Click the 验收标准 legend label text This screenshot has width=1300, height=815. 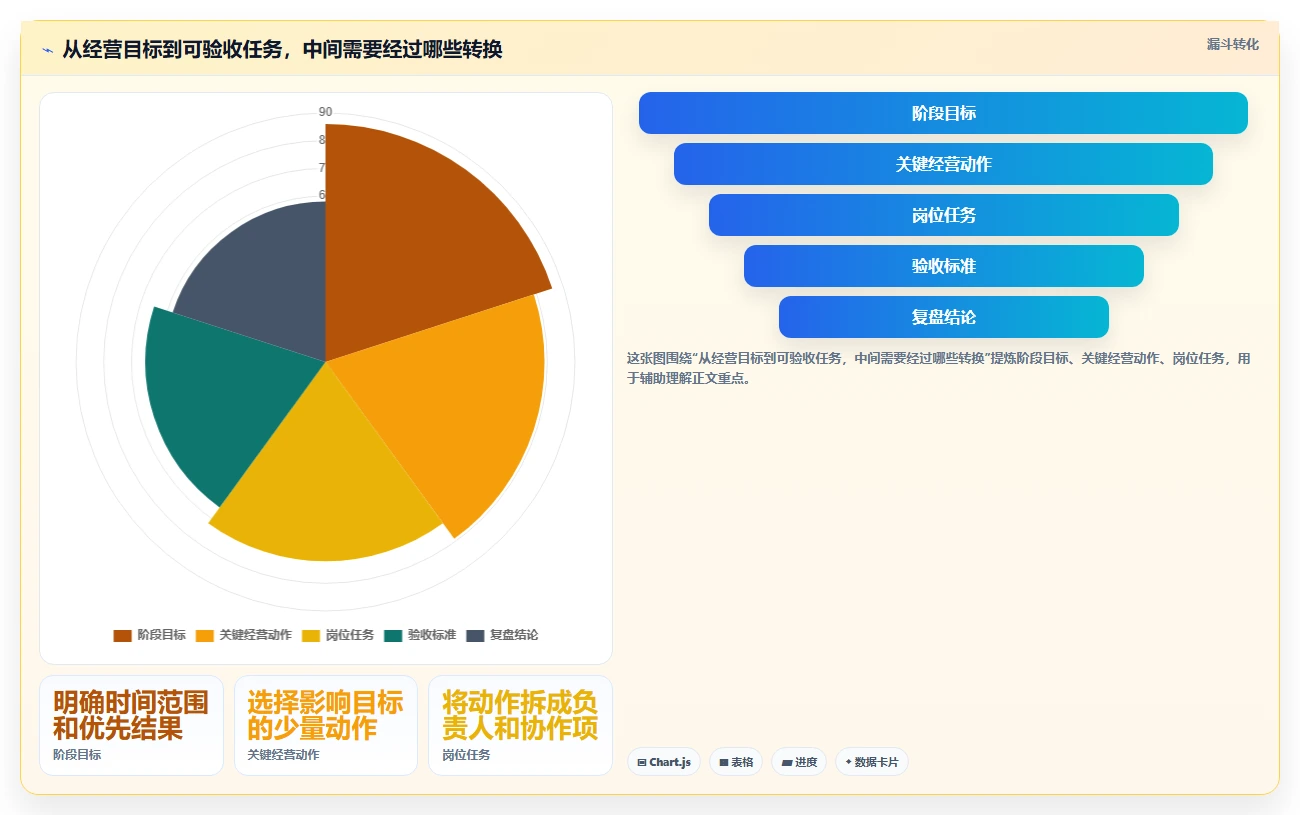click(431, 635)
